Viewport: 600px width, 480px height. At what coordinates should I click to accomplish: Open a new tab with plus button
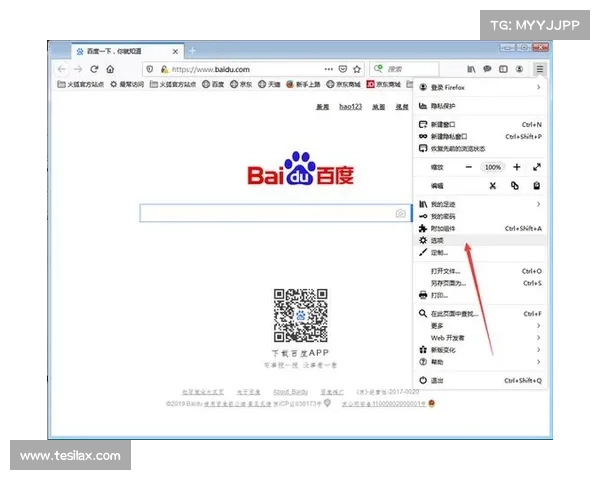click(x=192, y=50)
